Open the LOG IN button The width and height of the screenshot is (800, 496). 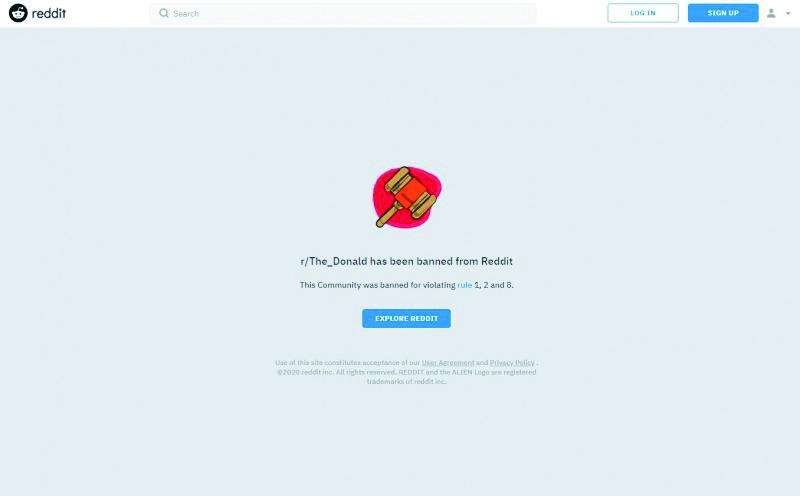point(643,13)
